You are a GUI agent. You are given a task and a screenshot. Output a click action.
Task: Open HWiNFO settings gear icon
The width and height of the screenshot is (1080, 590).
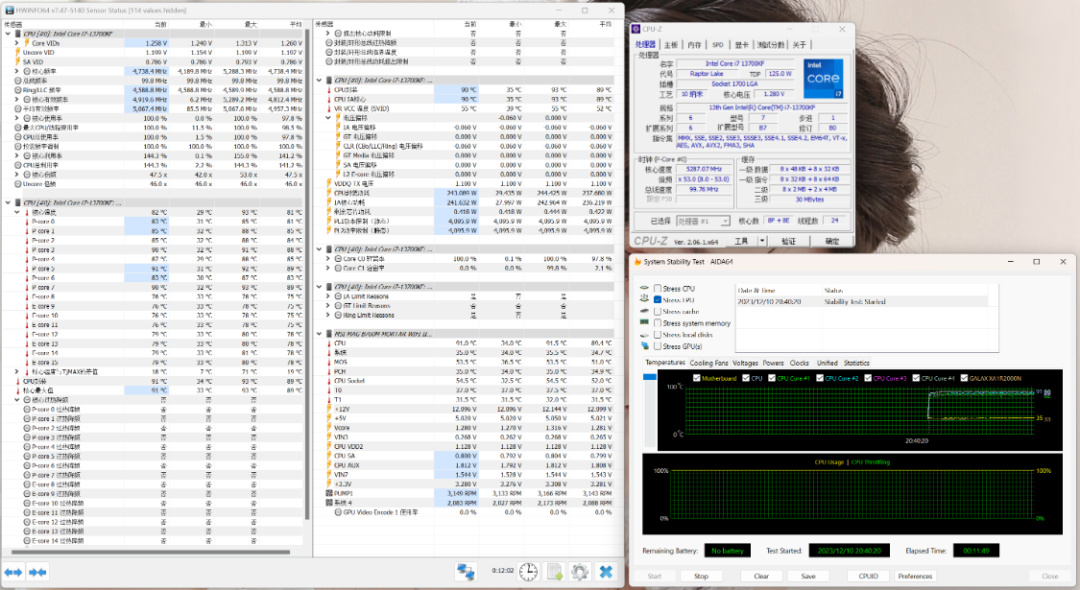point(579,572)
